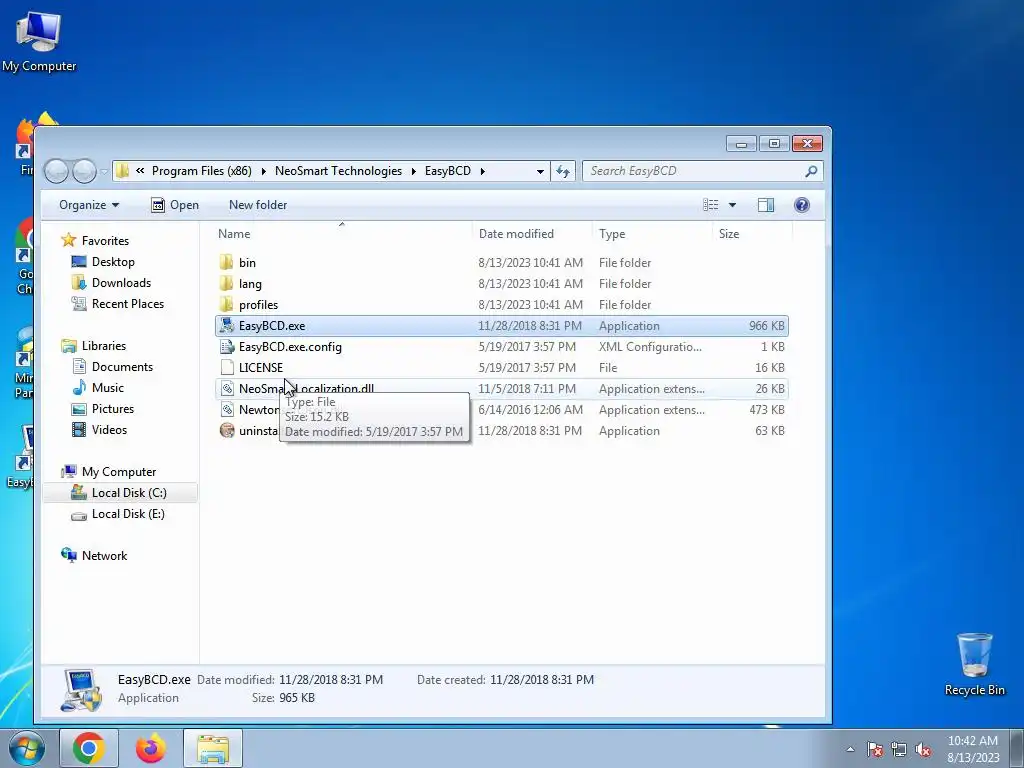Image resolution: width=1024 pixels, height=768 pixels.
Task: Select the lang folder icon
Action: tap(227, 283)
